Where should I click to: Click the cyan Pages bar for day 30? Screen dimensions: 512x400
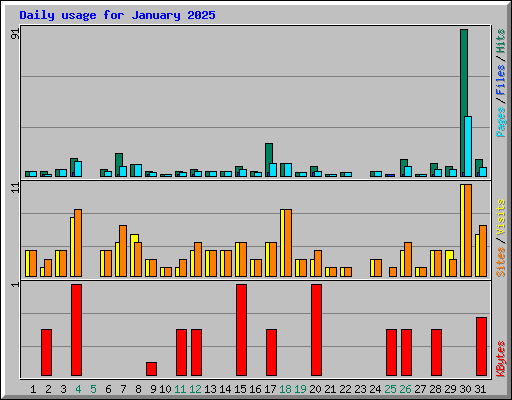pos(468,146)
